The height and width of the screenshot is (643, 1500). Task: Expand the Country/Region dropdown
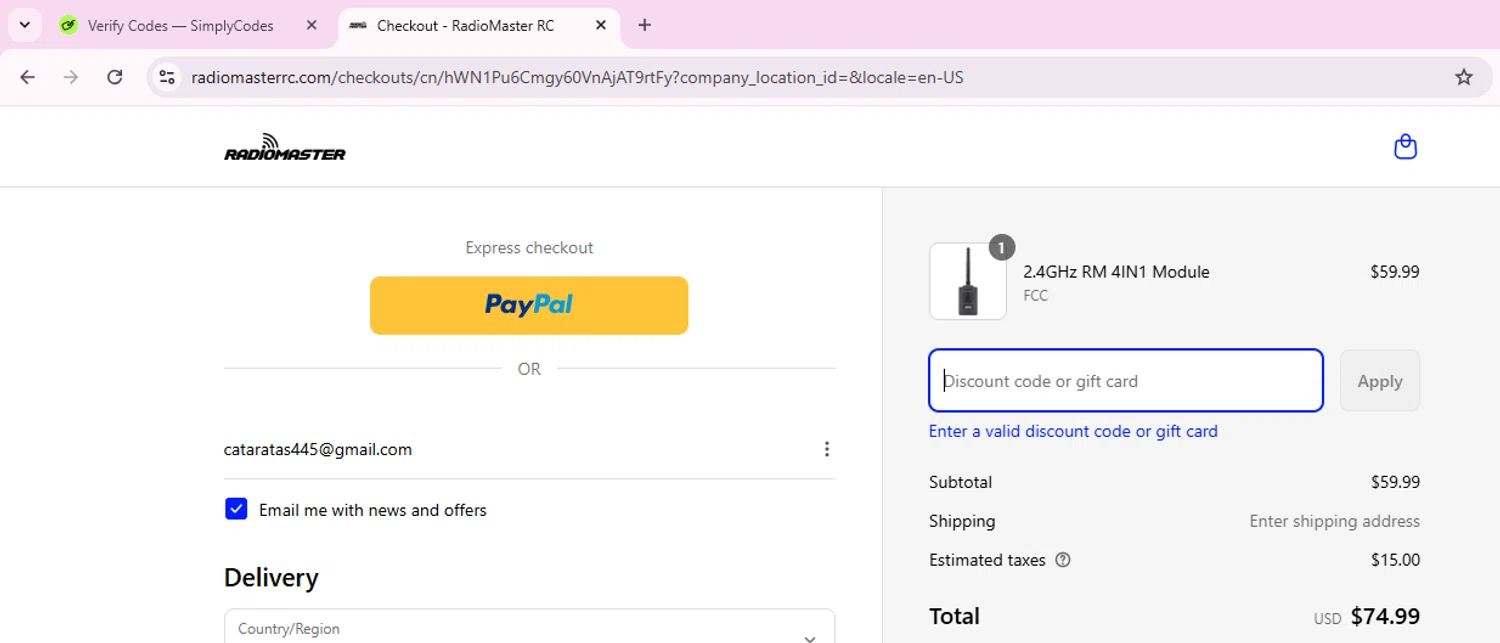coord(529,627)
